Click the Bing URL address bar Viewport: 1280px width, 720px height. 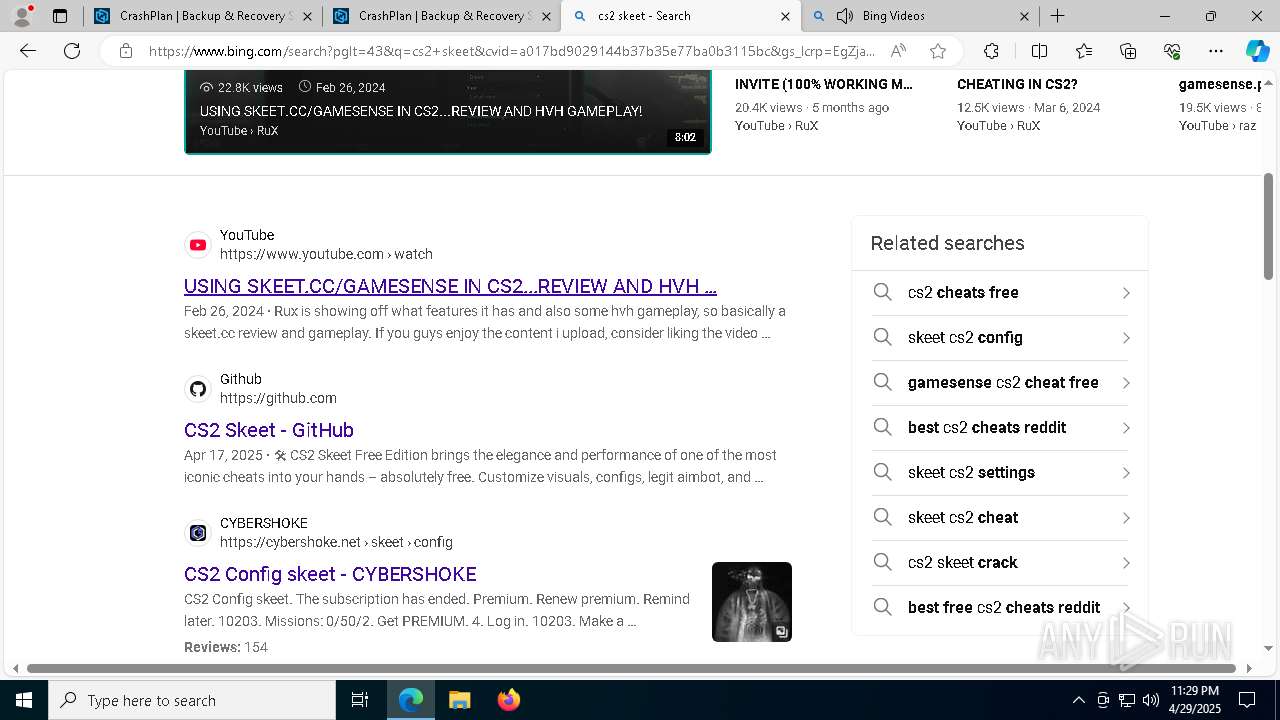click(x=511, y=51)
